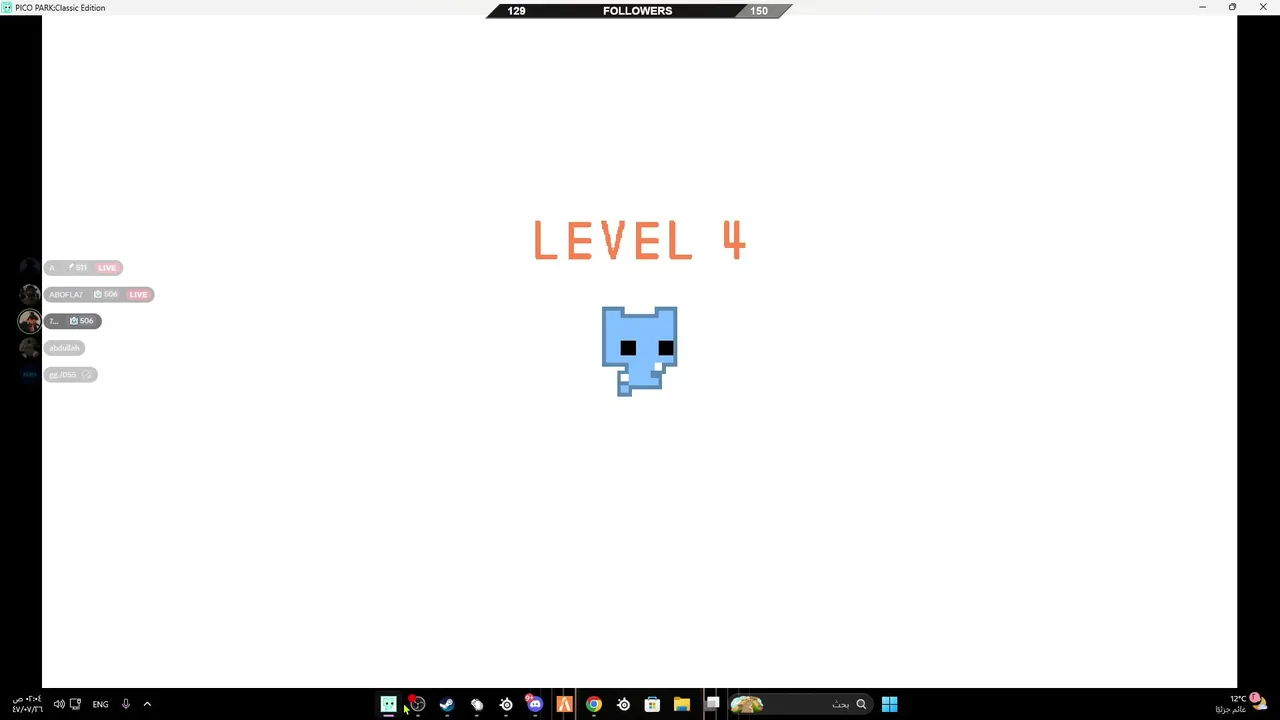The image size is (1280, 720).
Task: Open the Windows Start menu
Action: [889, 704]
